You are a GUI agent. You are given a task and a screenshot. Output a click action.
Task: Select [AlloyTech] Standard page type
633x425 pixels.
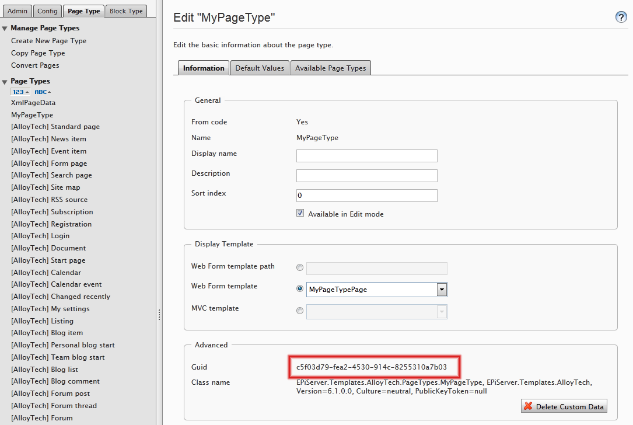pos(55,127)
